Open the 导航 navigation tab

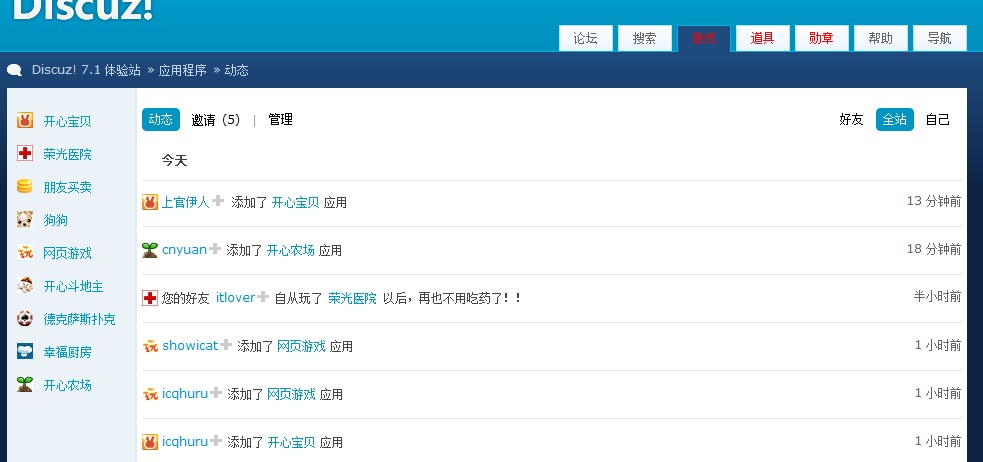point(939,38)
